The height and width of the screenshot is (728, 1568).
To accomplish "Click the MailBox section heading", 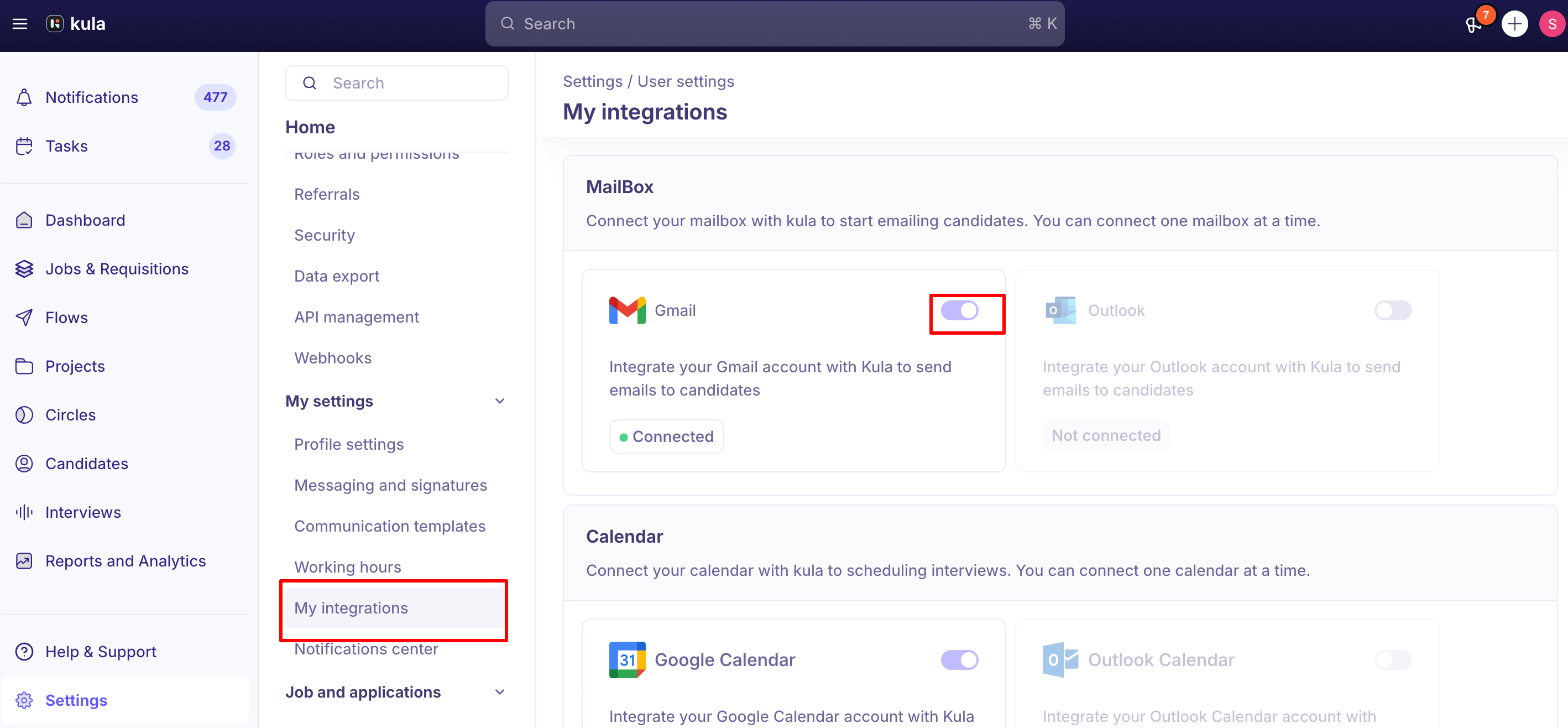I will tap(620, 187).
